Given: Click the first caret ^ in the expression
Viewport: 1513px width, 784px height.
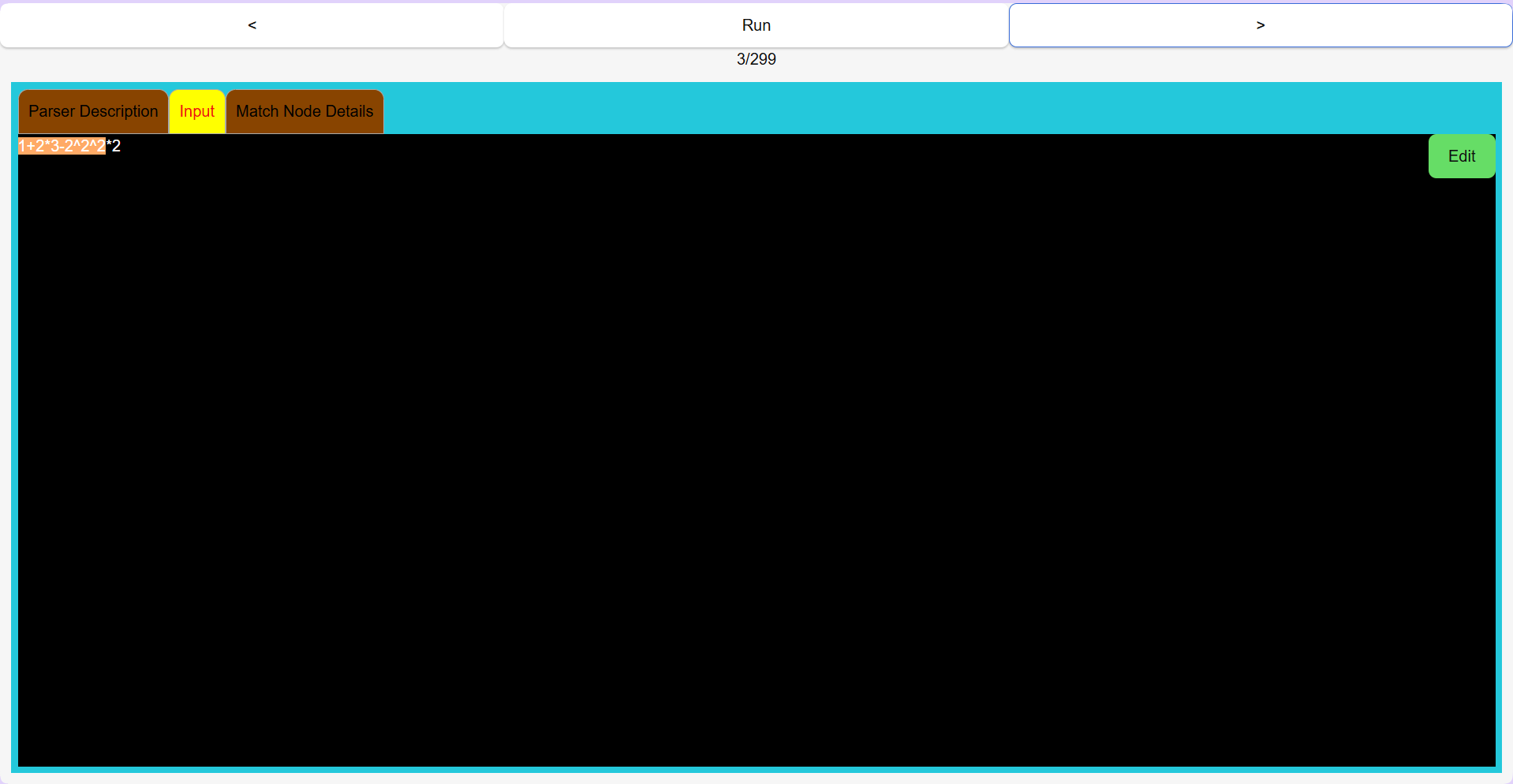Looking at the screenshot, I should pyautogui.click(x=75, y=146).
